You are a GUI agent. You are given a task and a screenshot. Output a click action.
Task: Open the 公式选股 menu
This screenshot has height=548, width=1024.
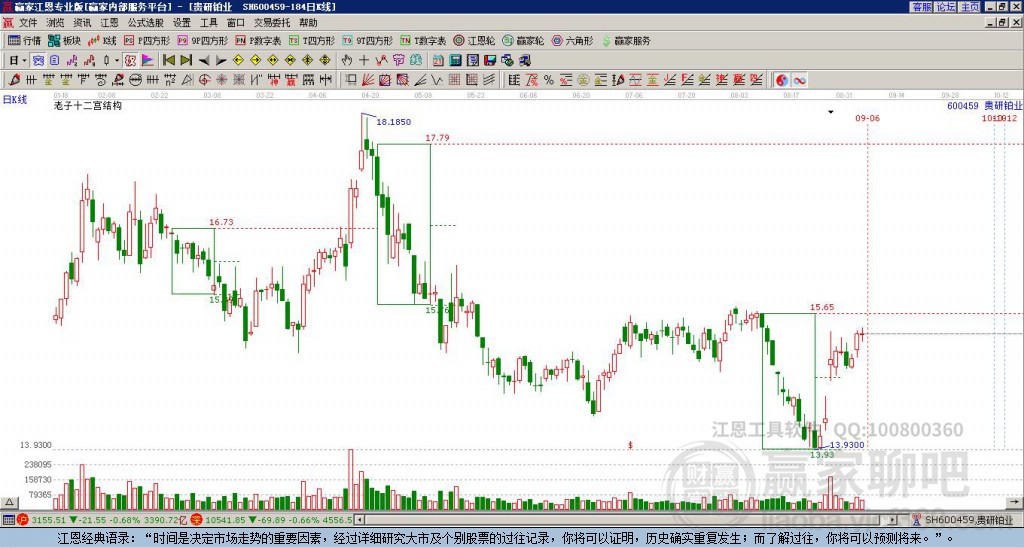point(145,23)
